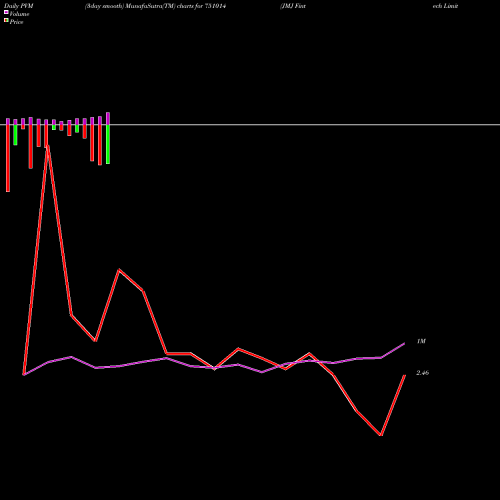This screenshot has height=500, width=500.
Task: Click the 'MunafaSutra(TM) charts for' header text
Action: coord(163,6)
